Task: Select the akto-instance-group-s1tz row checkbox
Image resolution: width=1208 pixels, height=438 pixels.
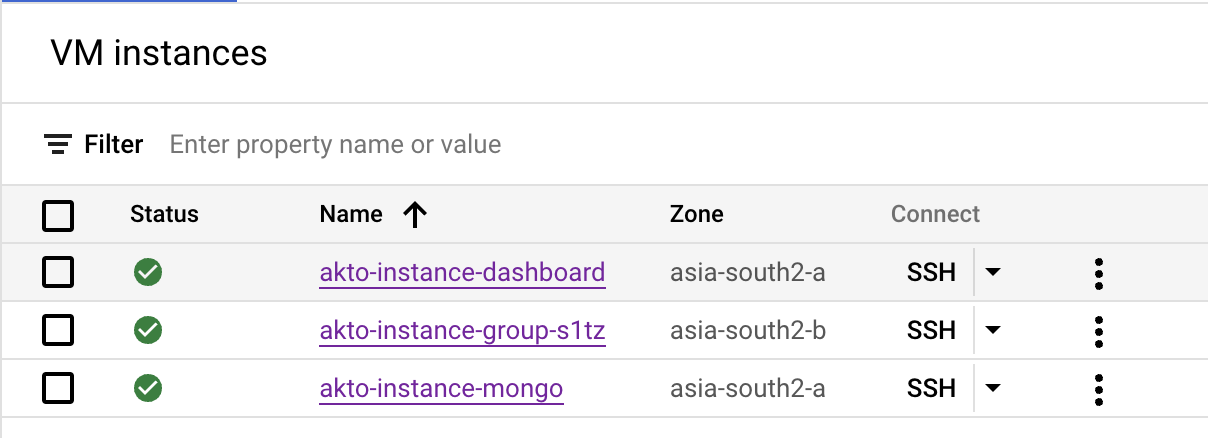Action: tap(58, 330)
